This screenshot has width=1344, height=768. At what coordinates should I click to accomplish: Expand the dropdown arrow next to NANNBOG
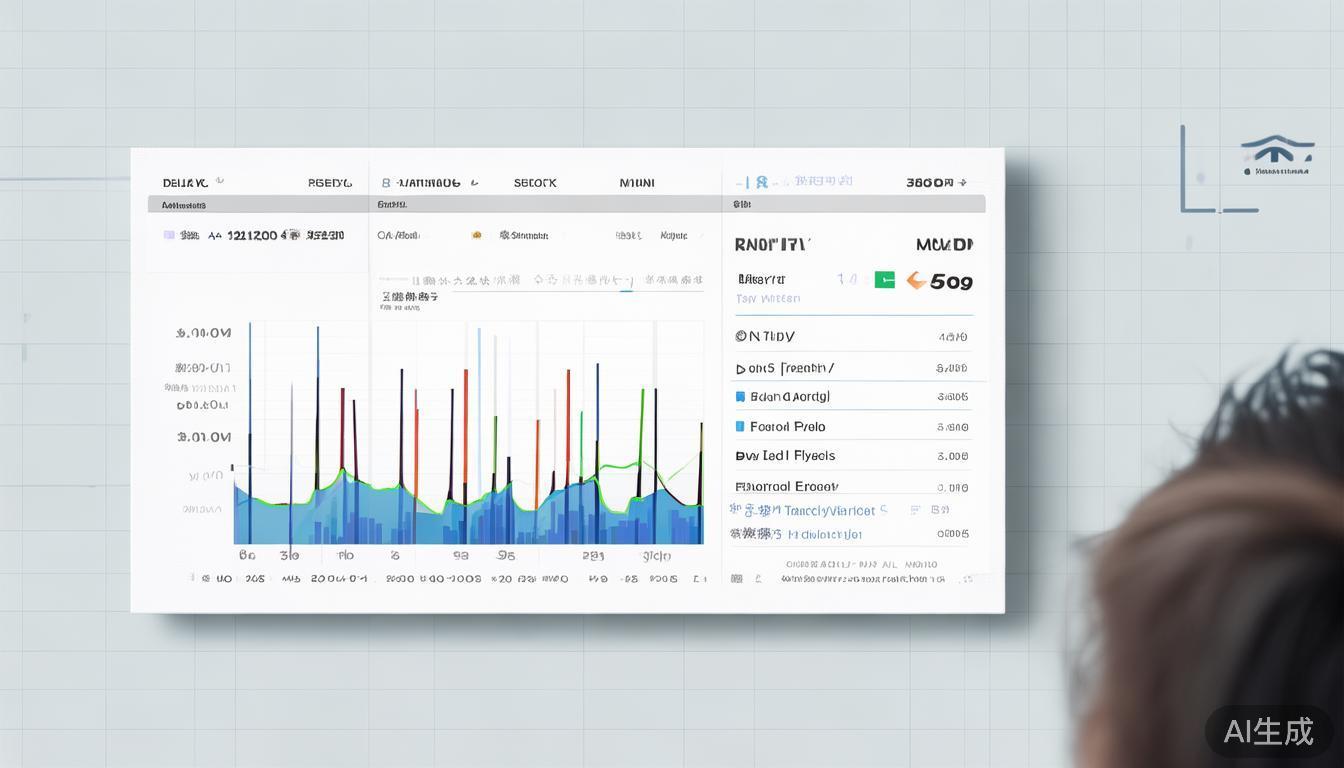[x=474, y=183]
